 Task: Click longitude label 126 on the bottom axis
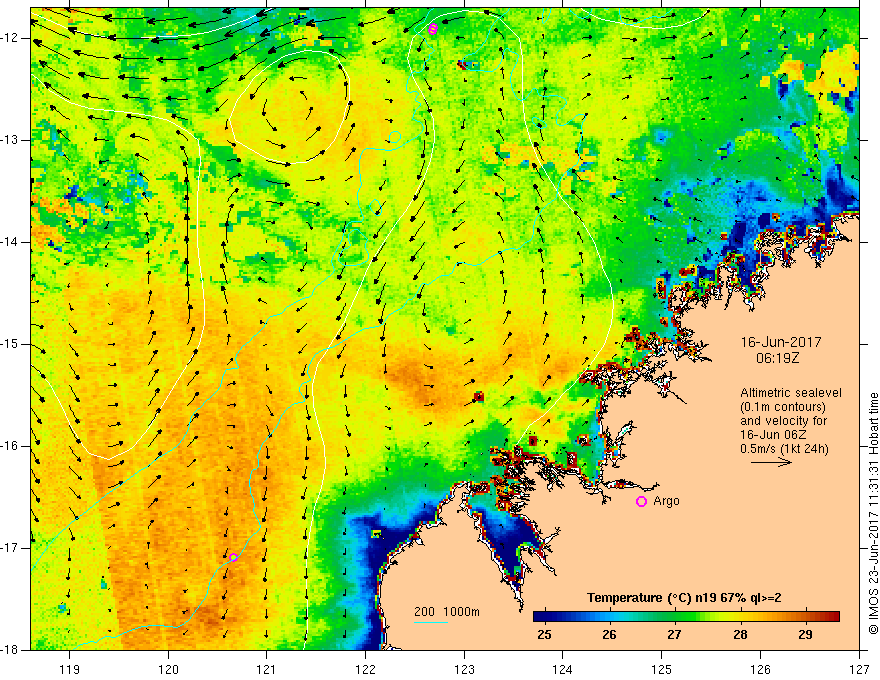tap(760, 670)
